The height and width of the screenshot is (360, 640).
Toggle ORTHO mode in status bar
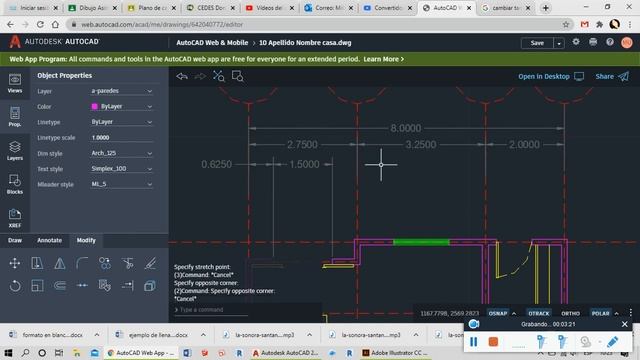571,313
